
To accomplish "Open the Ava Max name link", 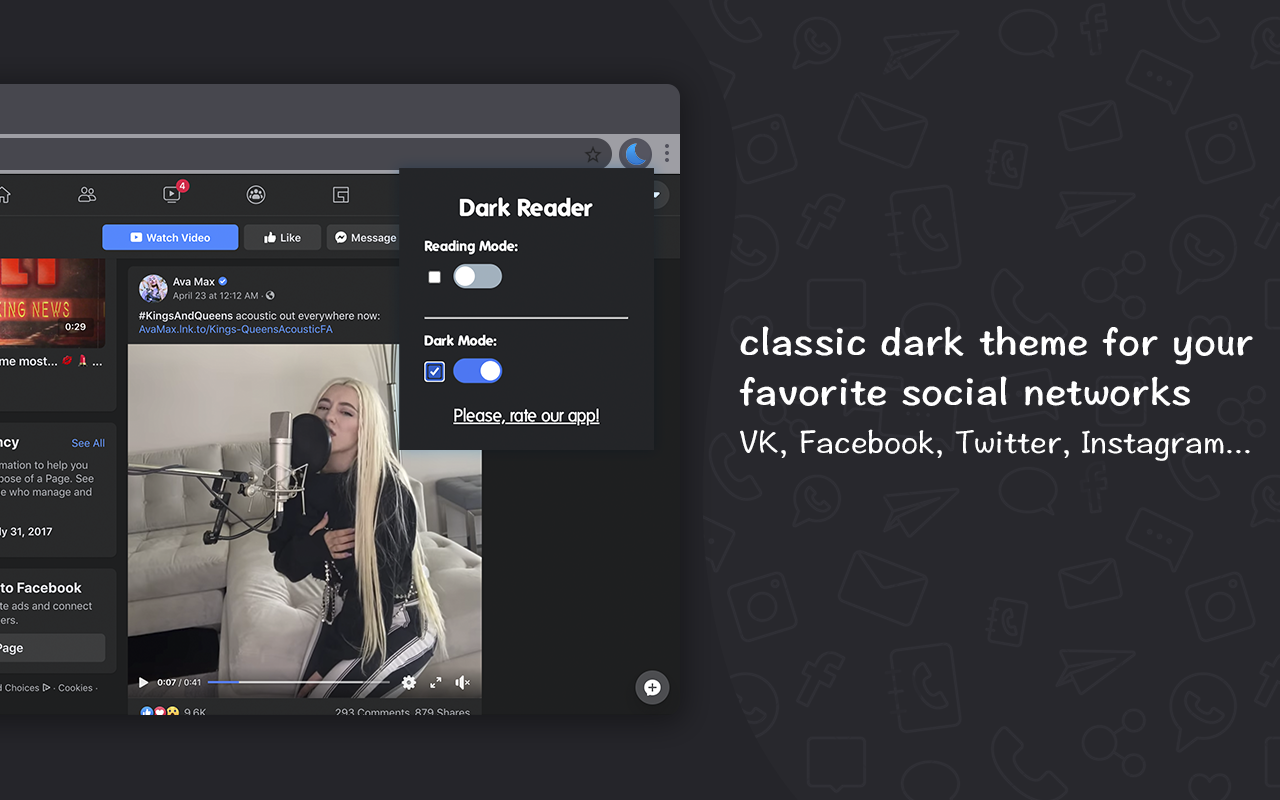I will pyautogui.click(x=194, y=282).
